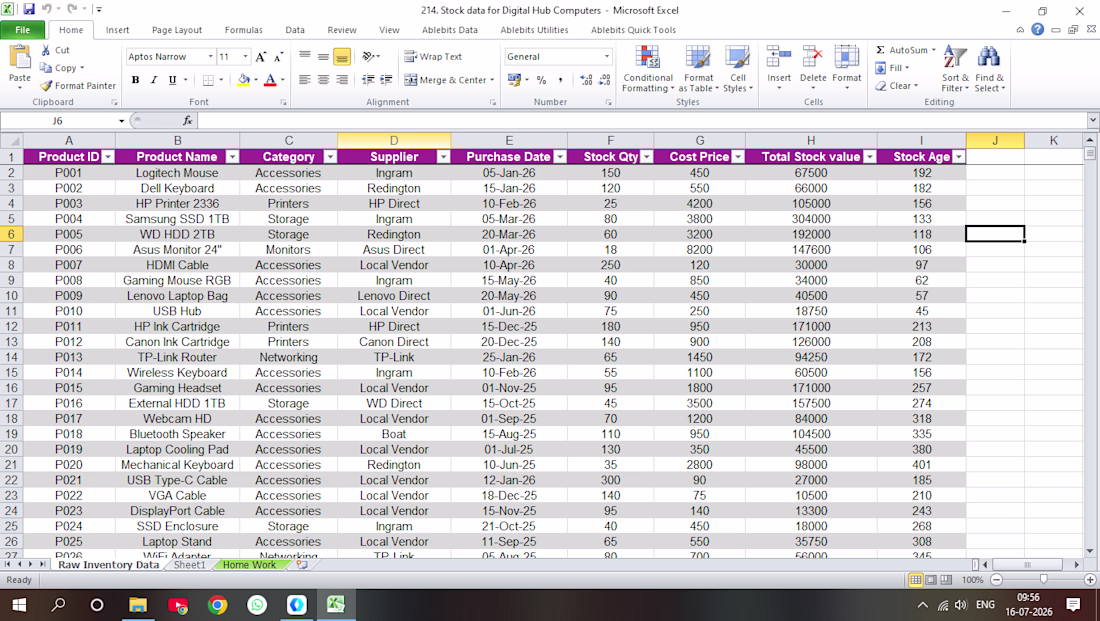Click Increase Decimal icon
The height and width of the screenshot is (621, 1100).
[x=586, y=80]
